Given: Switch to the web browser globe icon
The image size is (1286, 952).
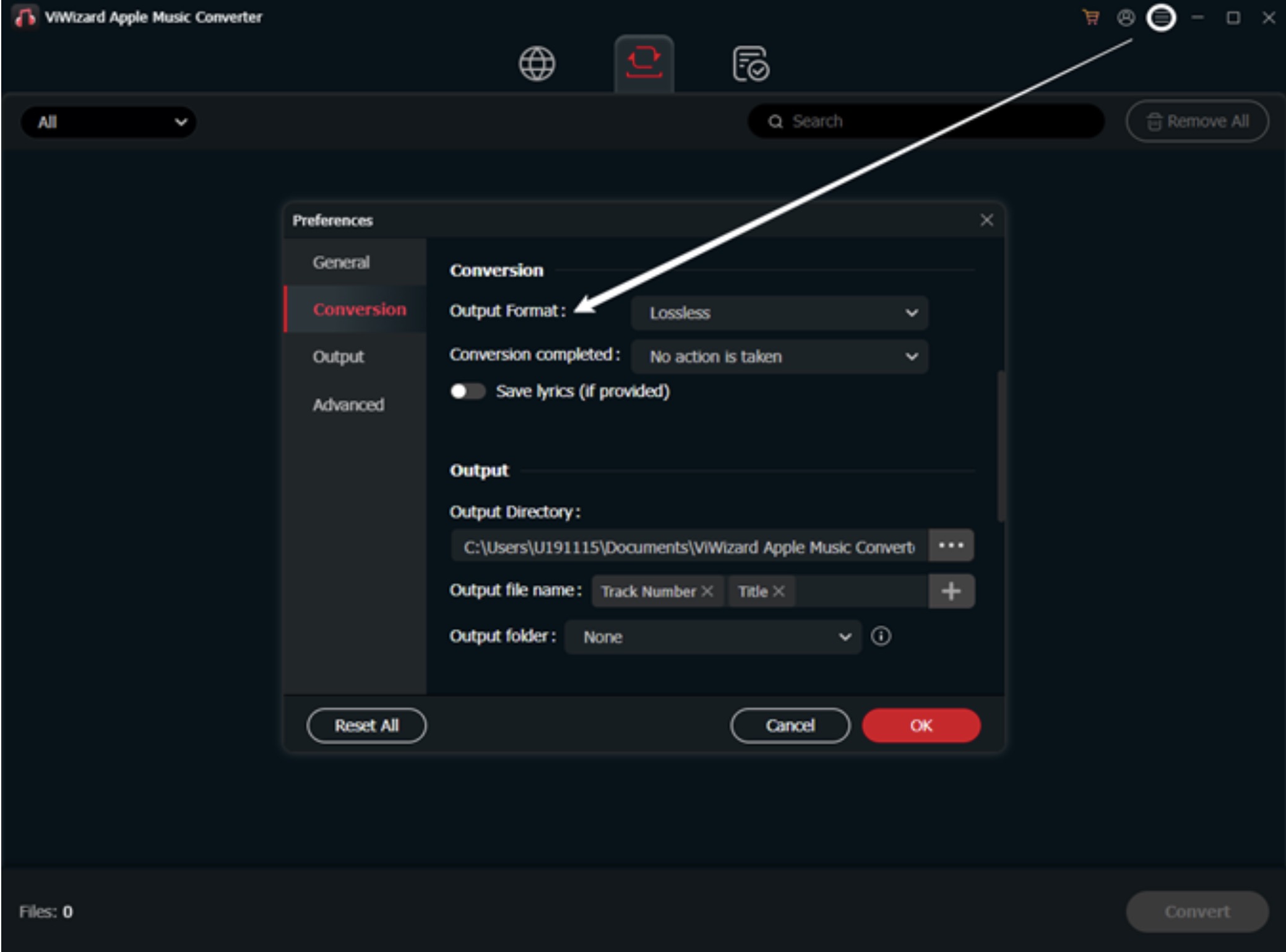Looking at the screenshot, I should click(x=537, y=64).
